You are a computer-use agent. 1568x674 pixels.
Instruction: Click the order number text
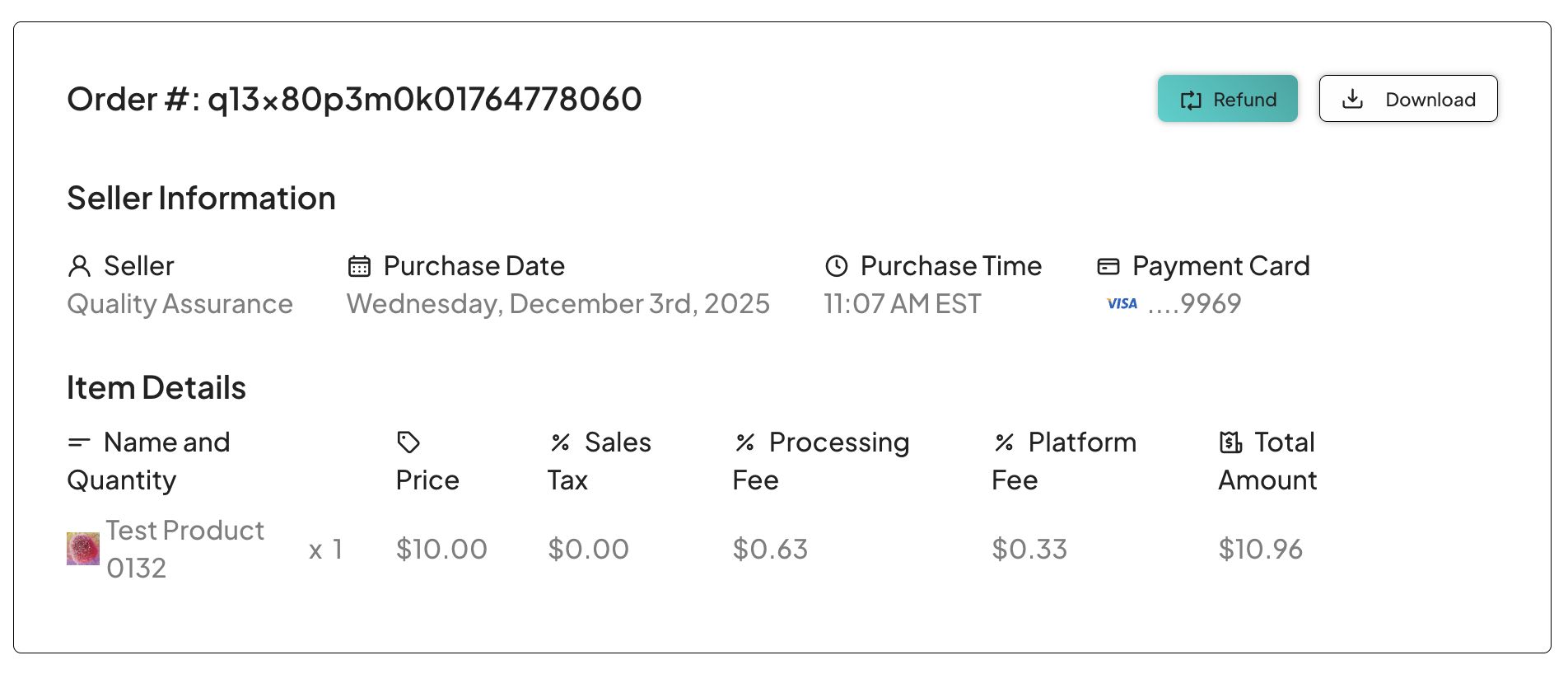354,99
